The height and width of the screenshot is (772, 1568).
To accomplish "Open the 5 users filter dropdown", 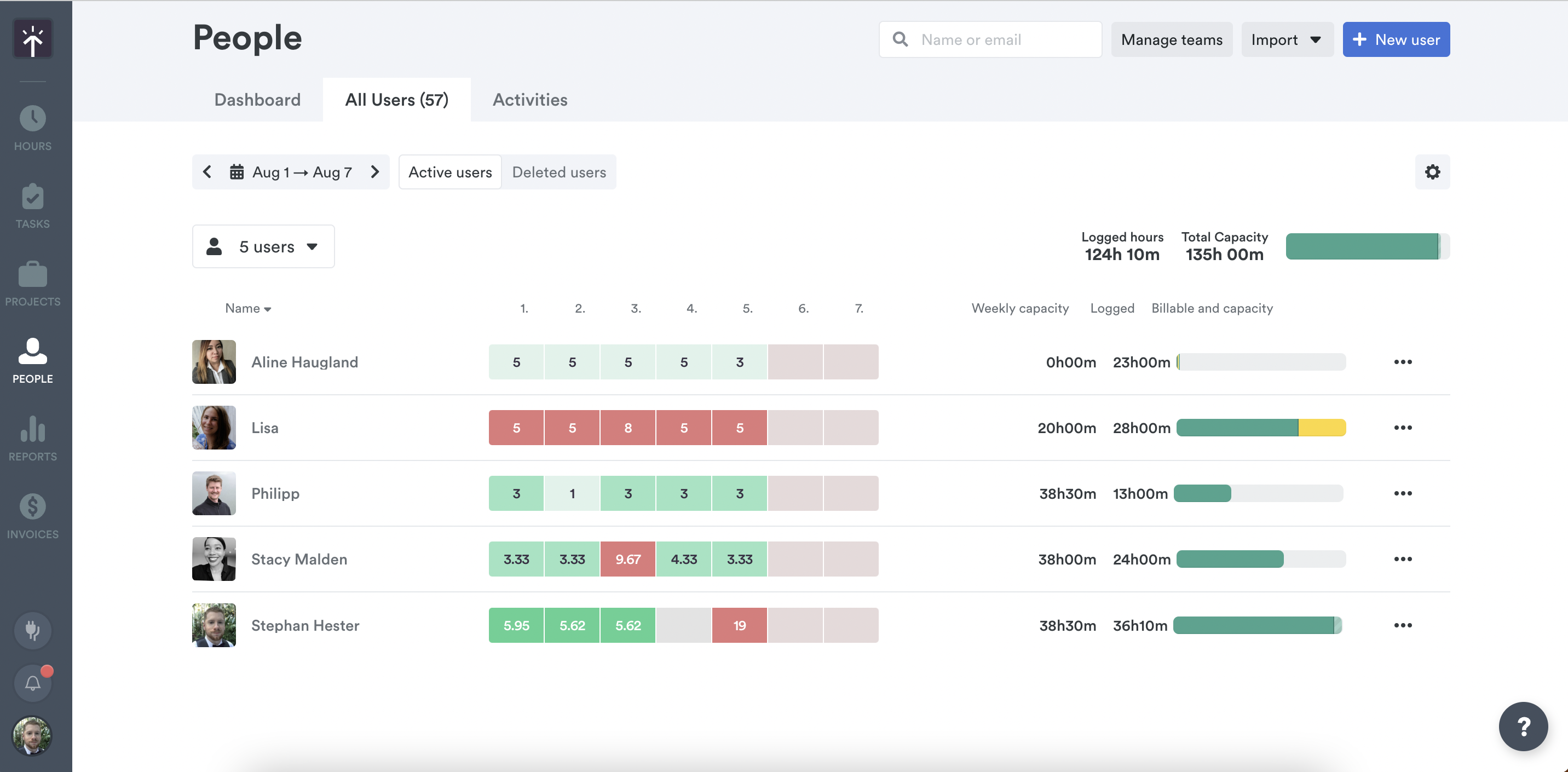I will click(263, 246).
